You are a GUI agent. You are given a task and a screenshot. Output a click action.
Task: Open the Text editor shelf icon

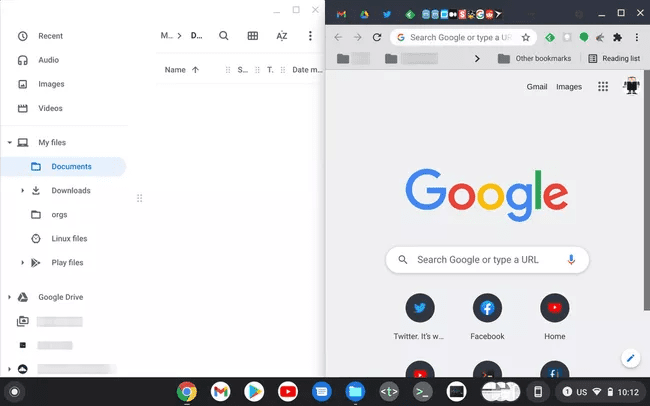pyautogui.click(x=389, y=391)
